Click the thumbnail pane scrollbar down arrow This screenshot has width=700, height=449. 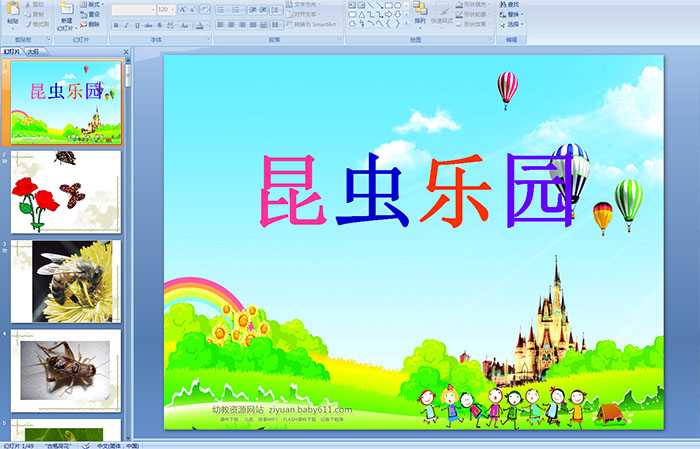[x=129, y=438]
